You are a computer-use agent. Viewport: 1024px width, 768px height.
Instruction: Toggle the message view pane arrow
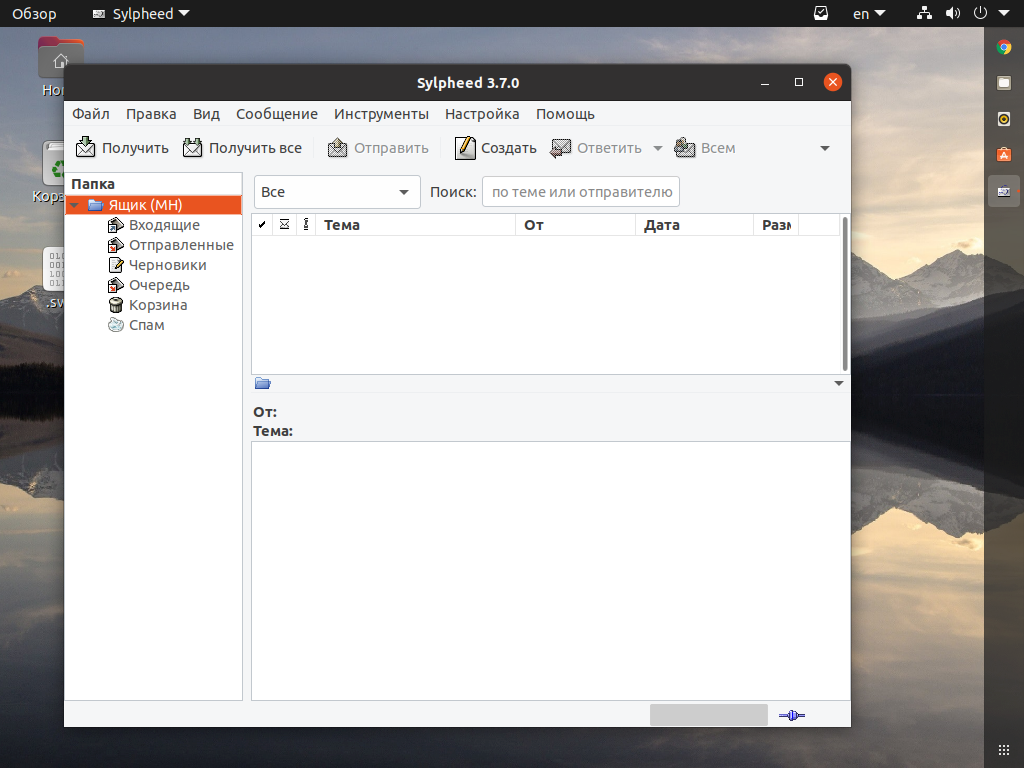pyautogui.click(x=839, y=383)
